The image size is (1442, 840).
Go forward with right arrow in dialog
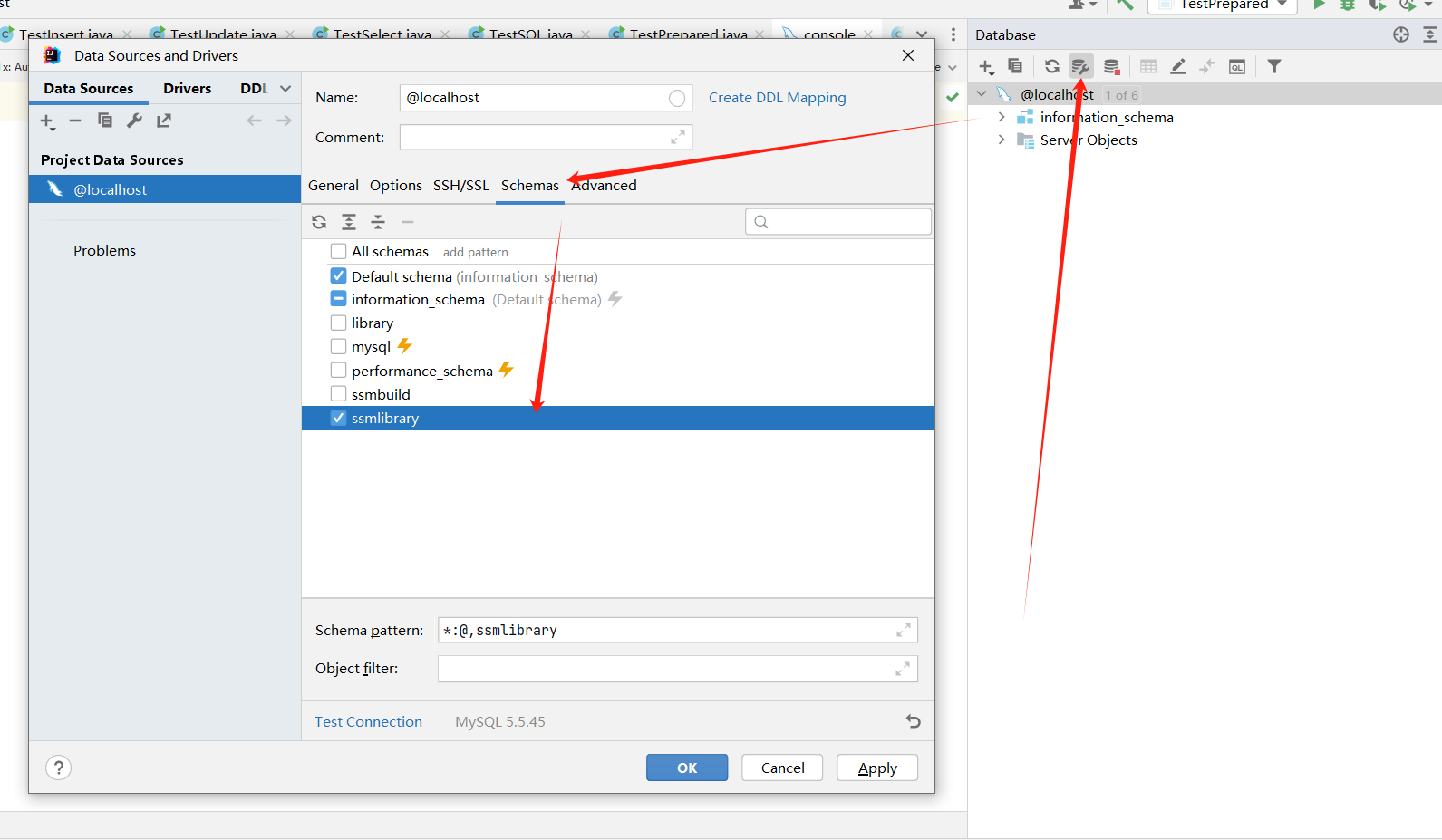(x=284, y=121)
